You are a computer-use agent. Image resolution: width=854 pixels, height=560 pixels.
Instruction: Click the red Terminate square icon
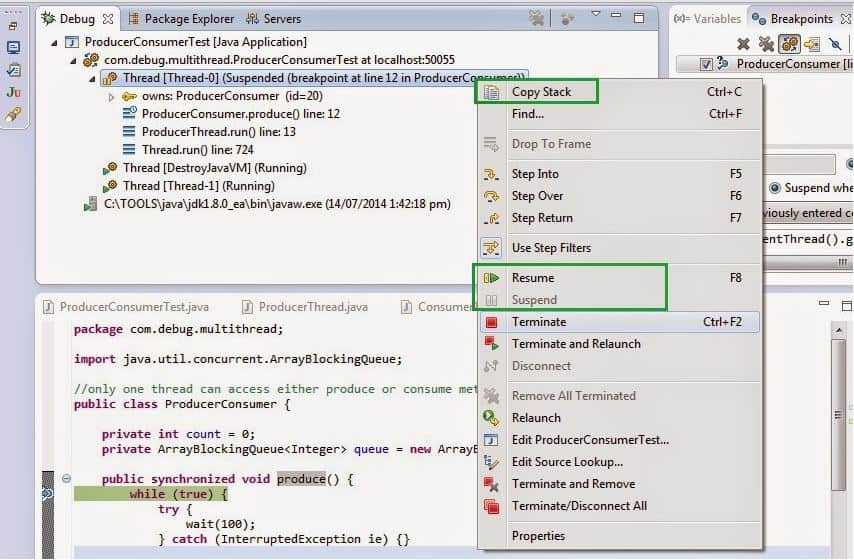tap(491, 322)
